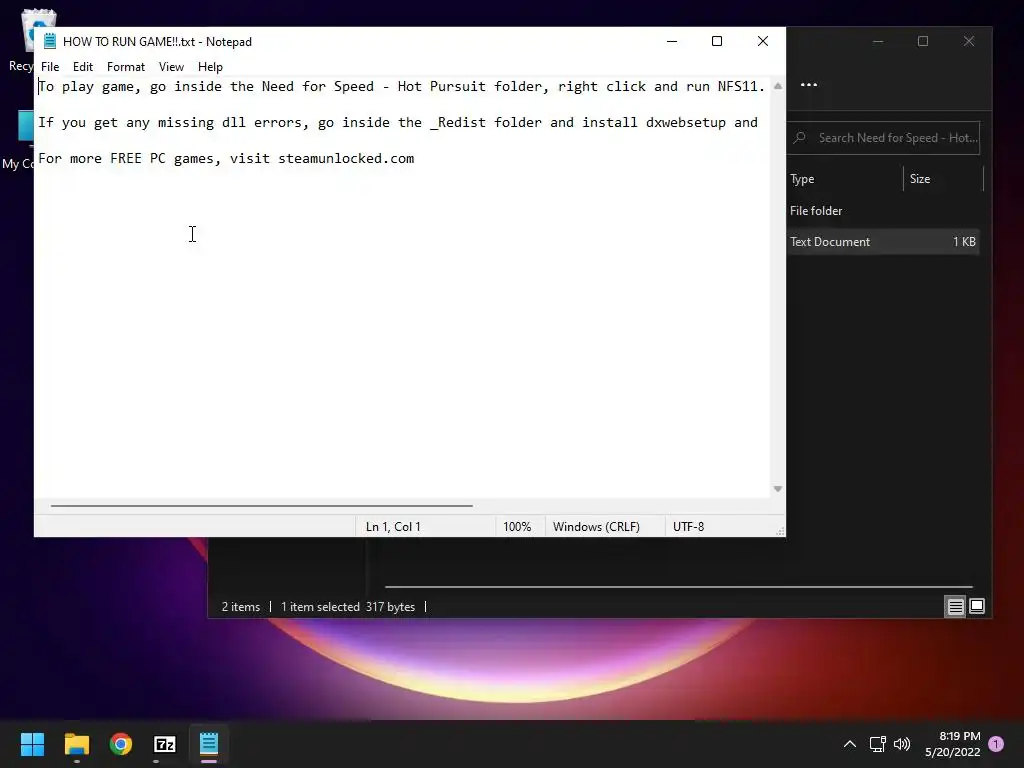Select the File folder row in Explorer
Image resolution: width=1024 pixels, height=768 pixels.
pos(883,211)
